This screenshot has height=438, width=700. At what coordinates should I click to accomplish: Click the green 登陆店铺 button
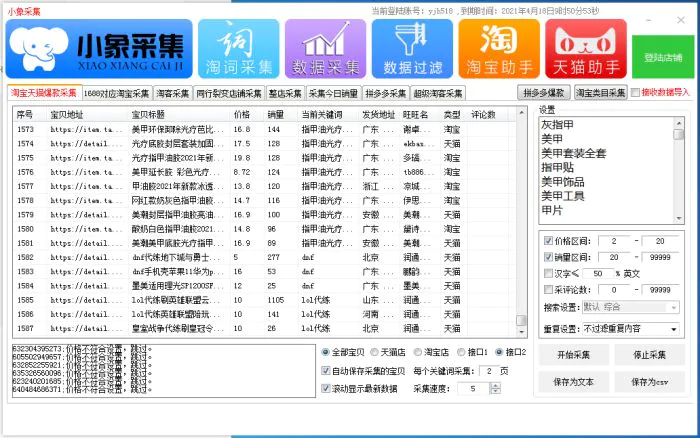(663, 58)
